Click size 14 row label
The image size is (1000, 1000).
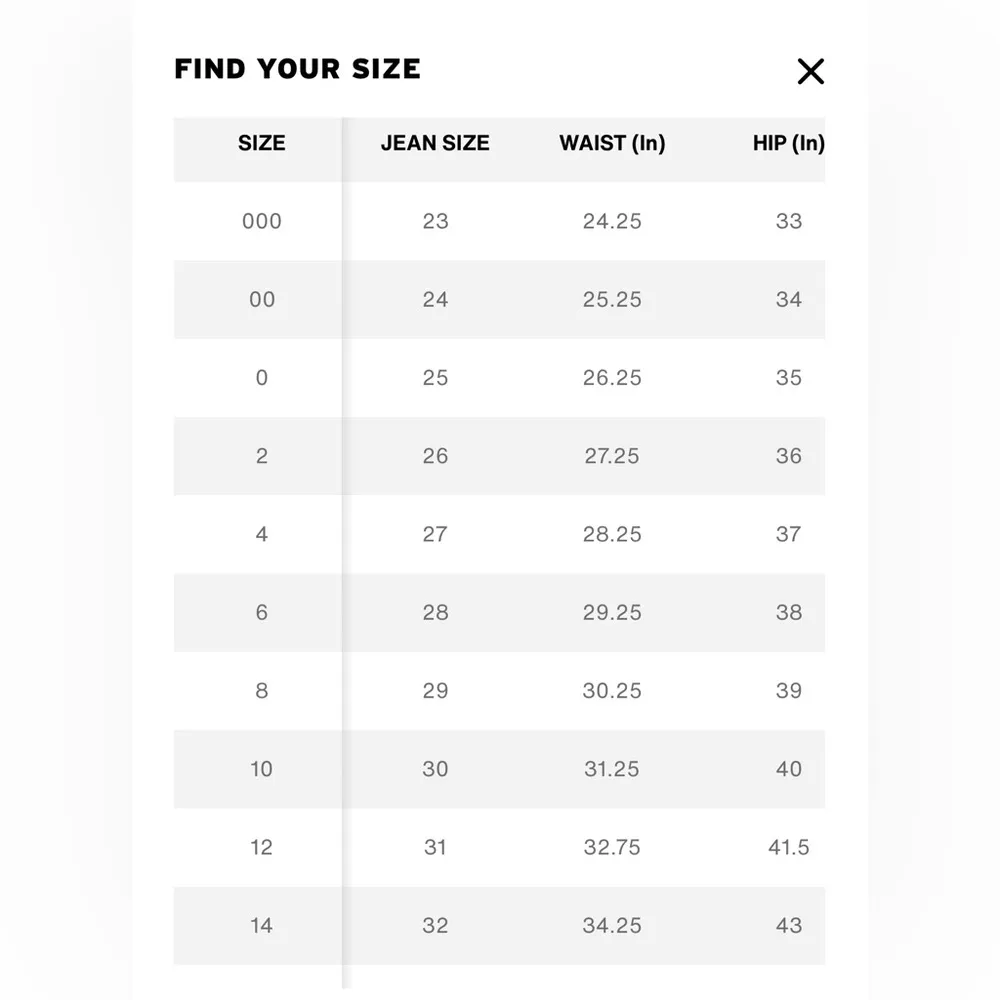pos(261,925)
